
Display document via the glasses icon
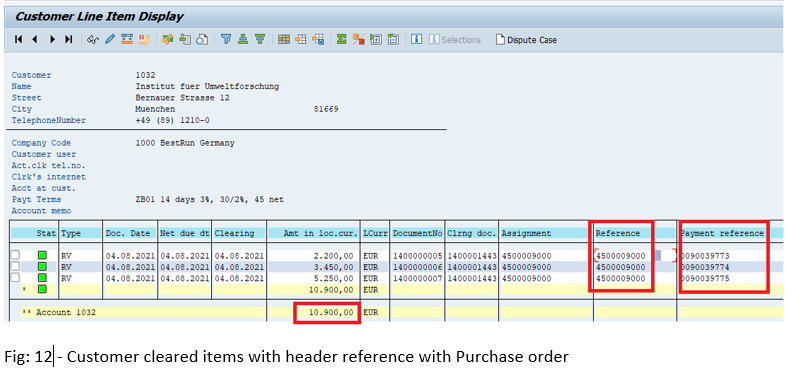[93, 40]
